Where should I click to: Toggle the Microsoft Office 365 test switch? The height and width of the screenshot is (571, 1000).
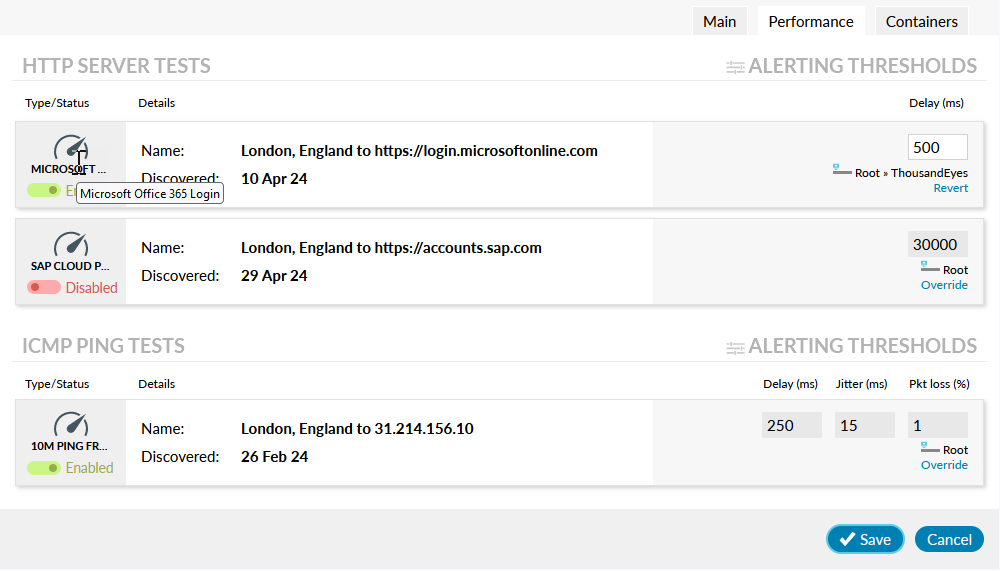coord(43,190)
